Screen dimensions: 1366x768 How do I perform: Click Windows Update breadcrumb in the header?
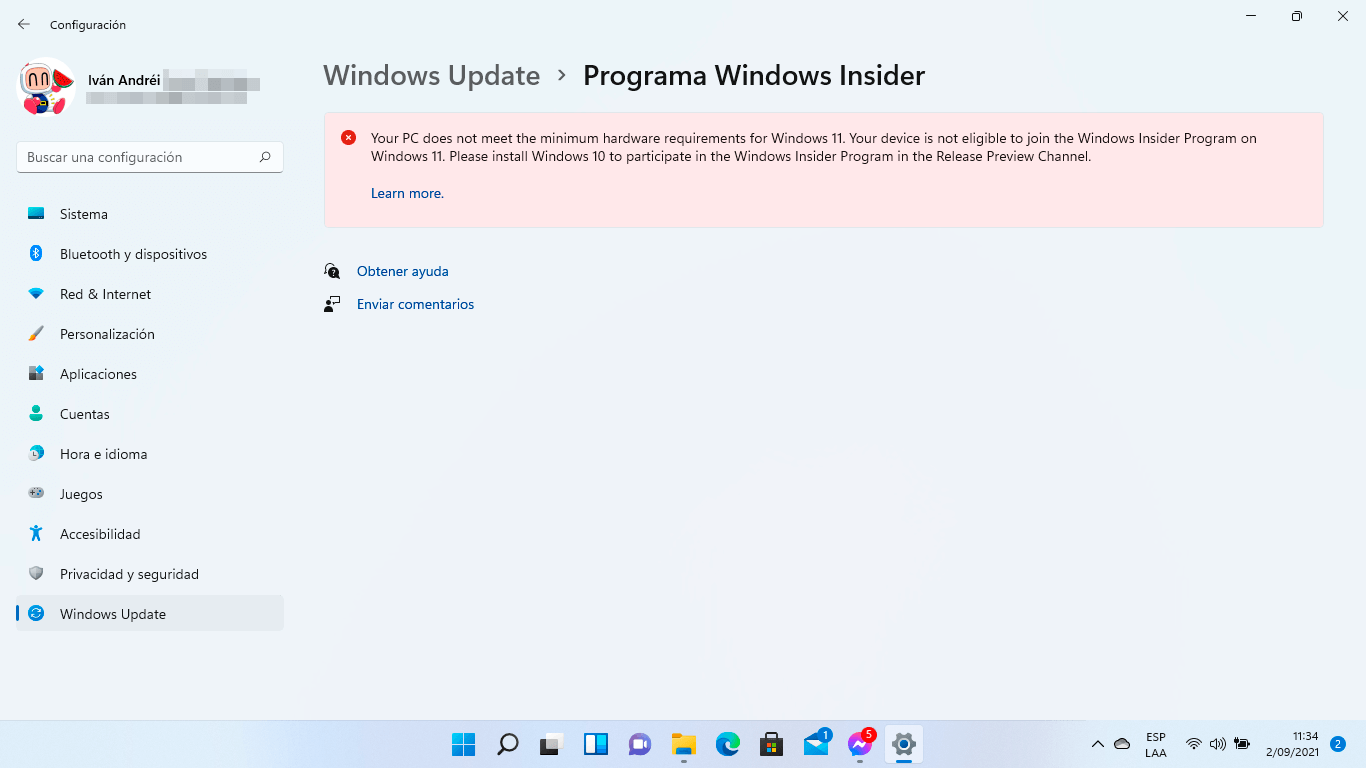tap(432, 75)
